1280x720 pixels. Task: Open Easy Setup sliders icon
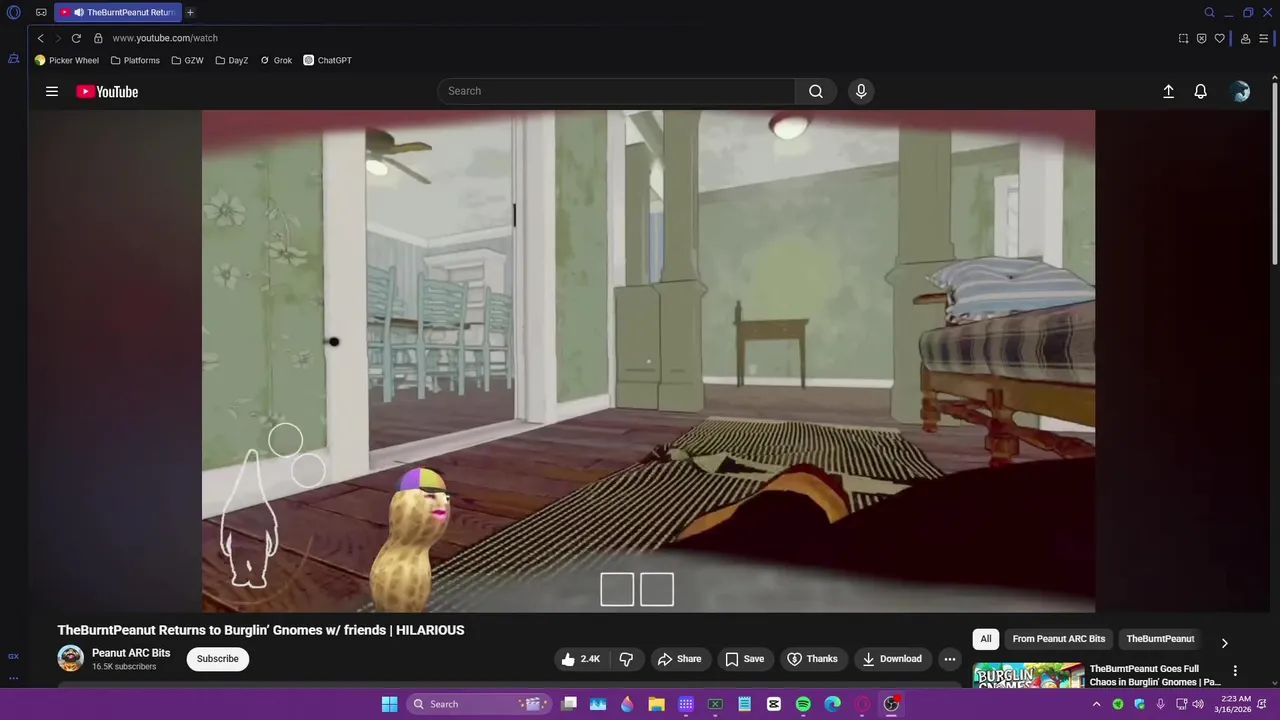click(x=1264, y=38)
